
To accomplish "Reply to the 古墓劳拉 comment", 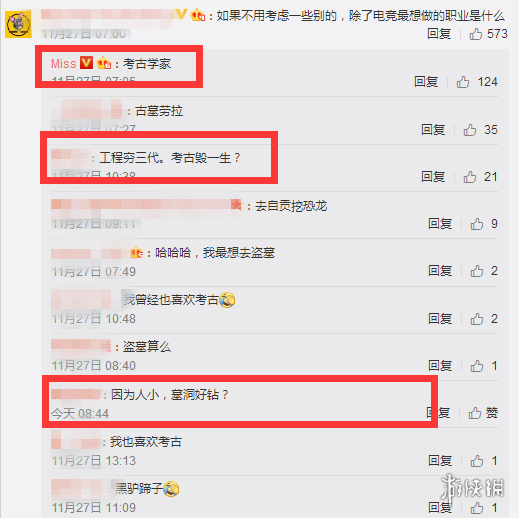I will point(433,130).
